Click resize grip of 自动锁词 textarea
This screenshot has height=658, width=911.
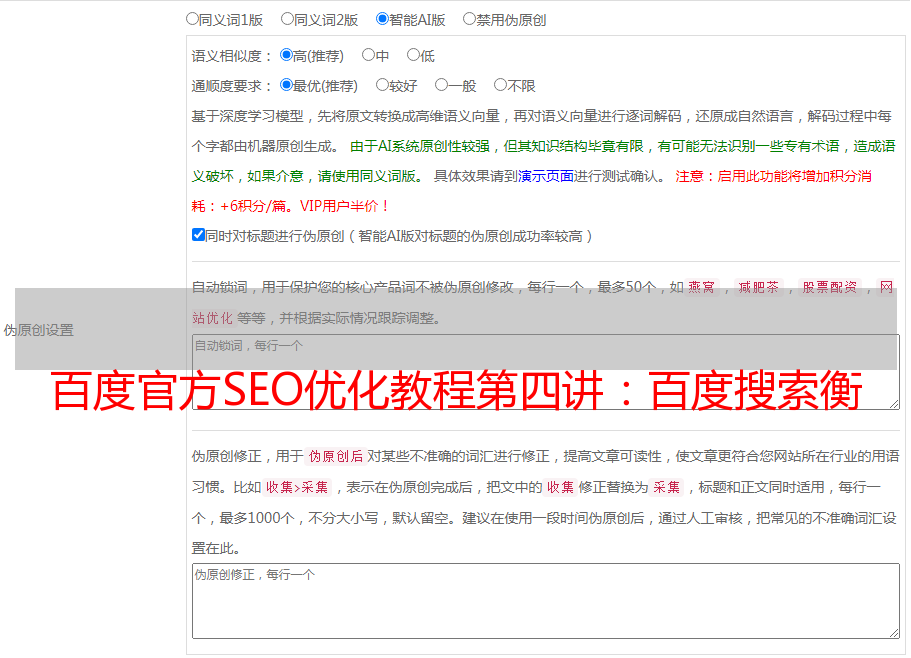click(893, 402)
